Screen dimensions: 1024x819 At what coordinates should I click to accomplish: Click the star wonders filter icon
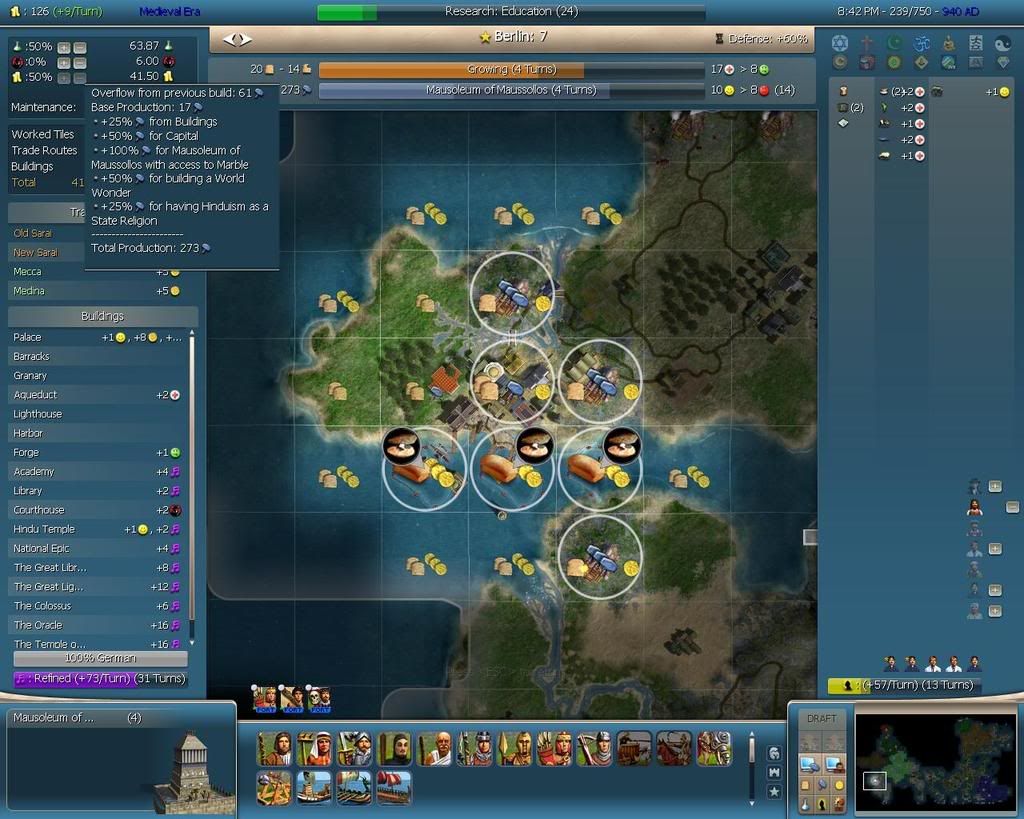click(x=775, y=792)
